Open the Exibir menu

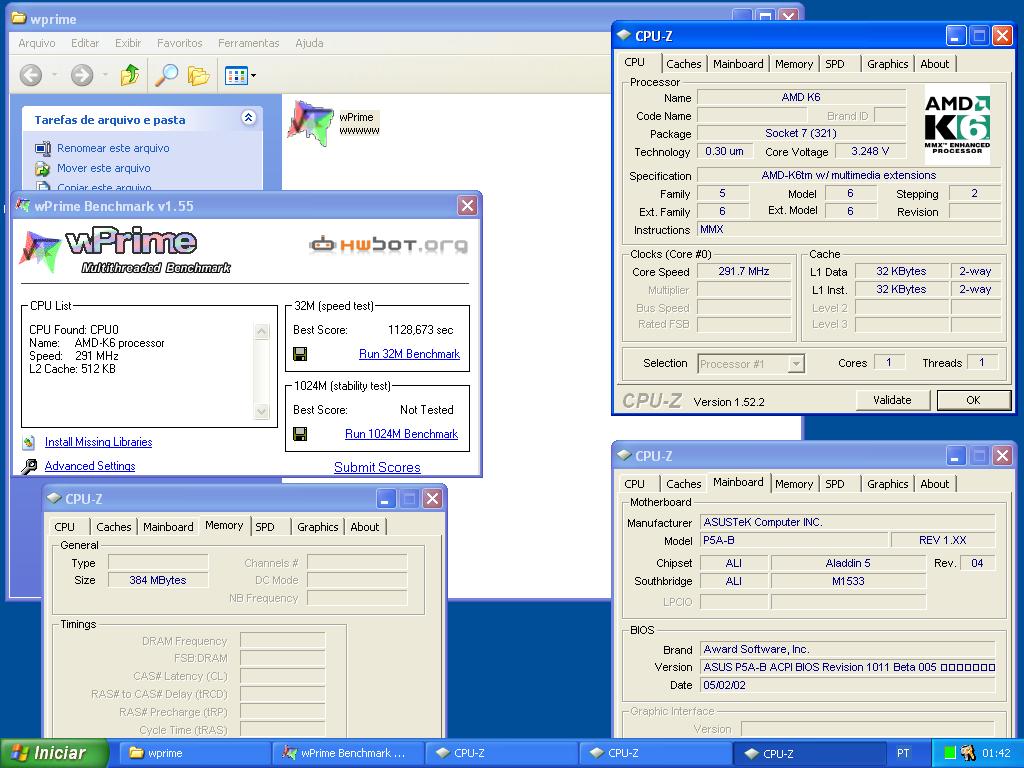(x=128, y=43)
